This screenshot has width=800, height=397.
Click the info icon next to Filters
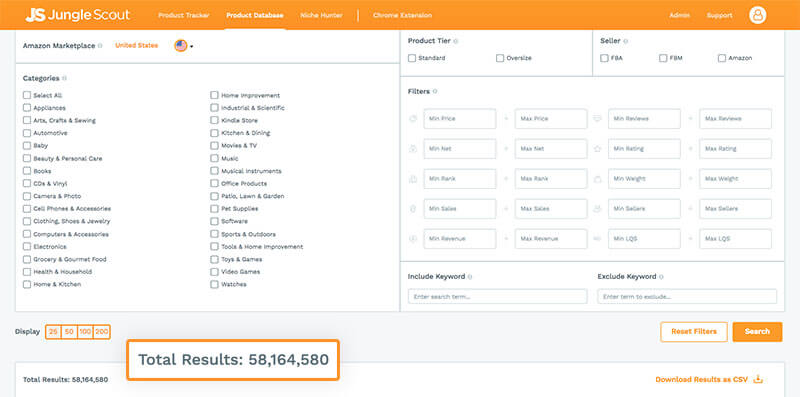point(435,91)
